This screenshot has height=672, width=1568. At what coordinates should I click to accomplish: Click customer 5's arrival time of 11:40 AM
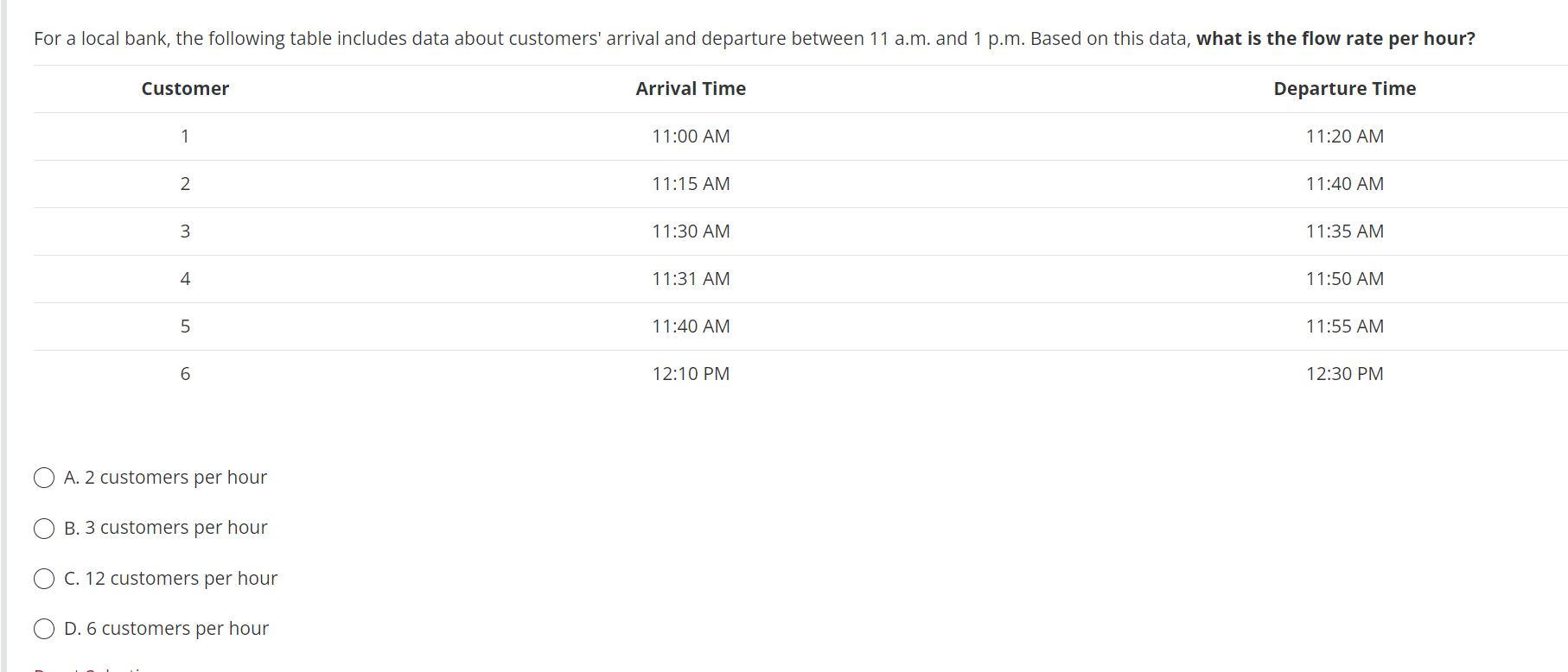[x=691, y=326]
